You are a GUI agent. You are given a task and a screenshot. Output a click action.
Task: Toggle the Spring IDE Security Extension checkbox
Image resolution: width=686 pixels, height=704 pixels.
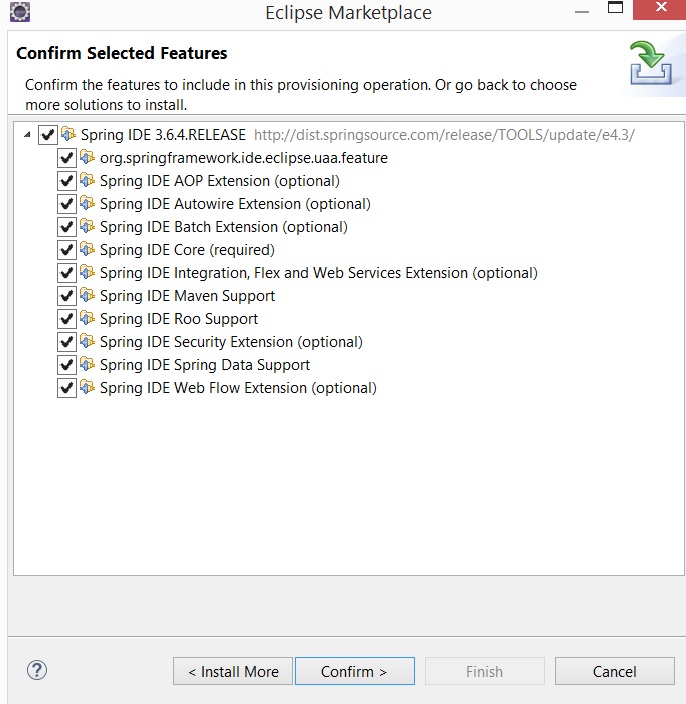click(x=66, y=342)
